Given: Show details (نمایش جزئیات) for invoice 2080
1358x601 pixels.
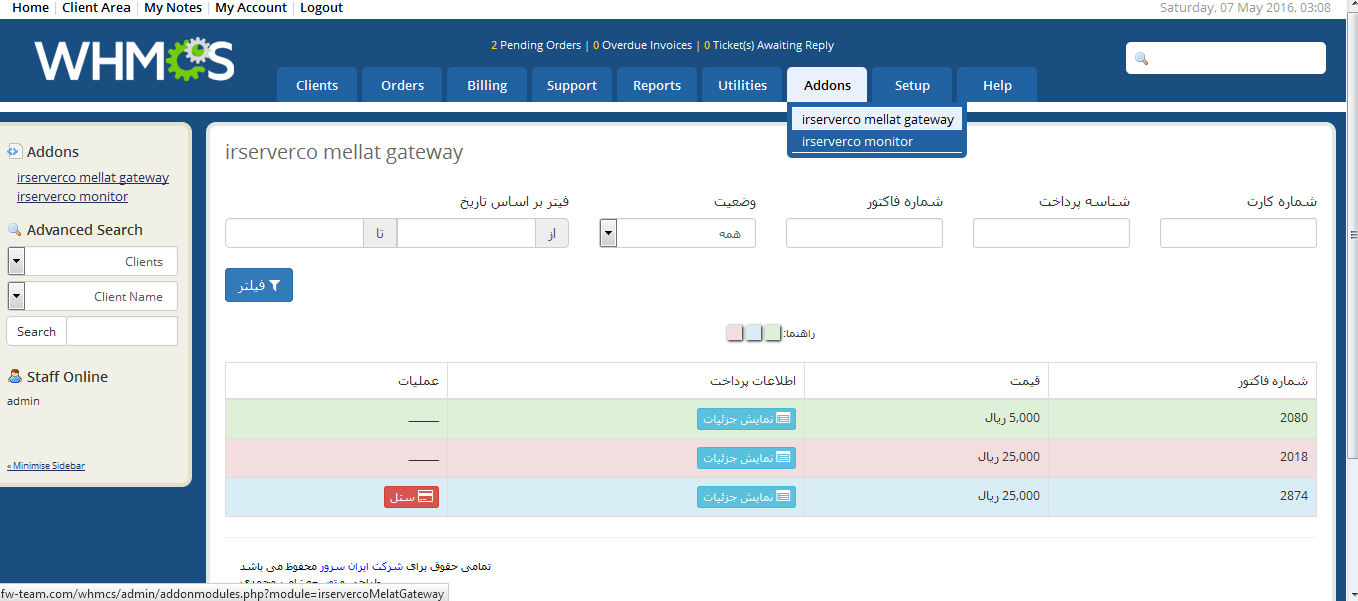Looking at the screenshot, I should (x=746, y=419).
